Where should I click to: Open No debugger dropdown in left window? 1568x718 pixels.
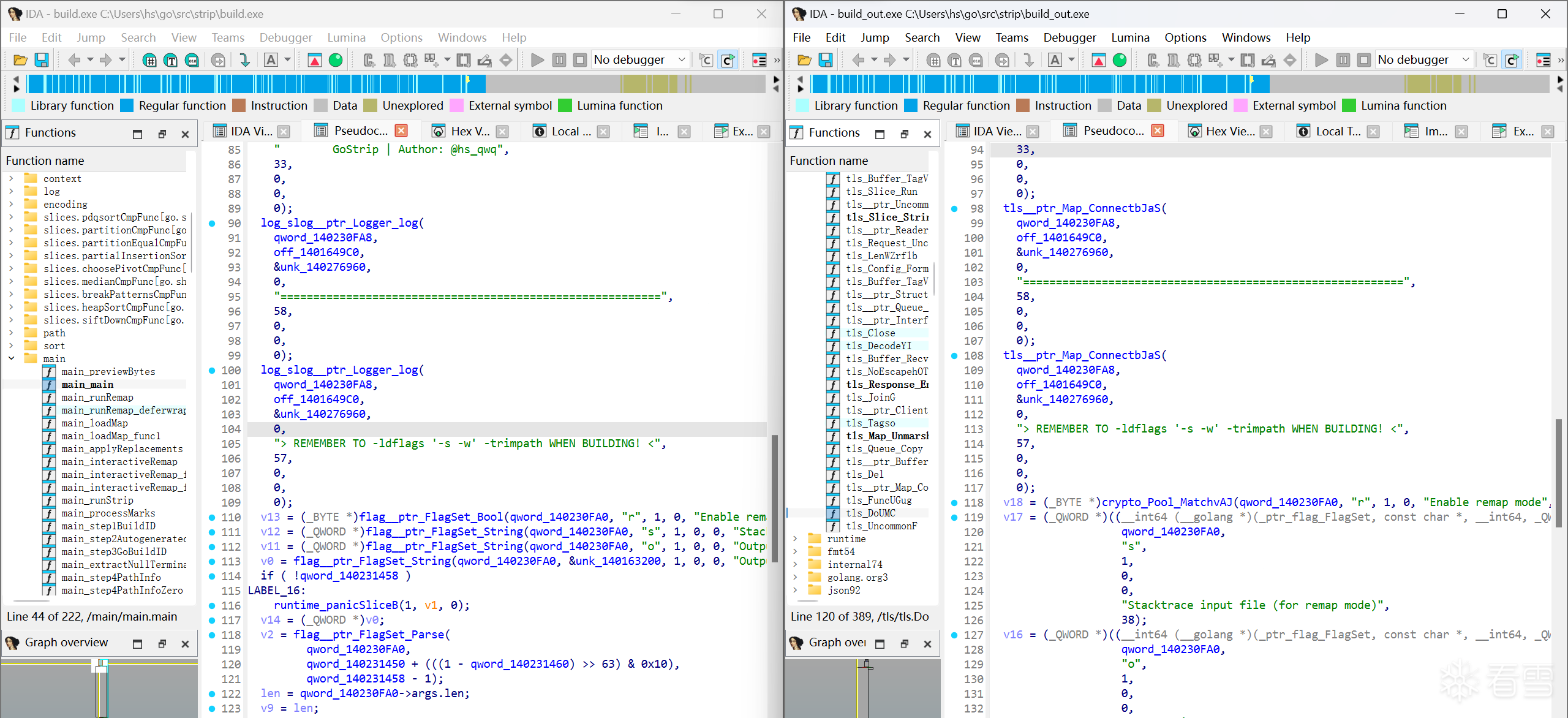point(639,60)
